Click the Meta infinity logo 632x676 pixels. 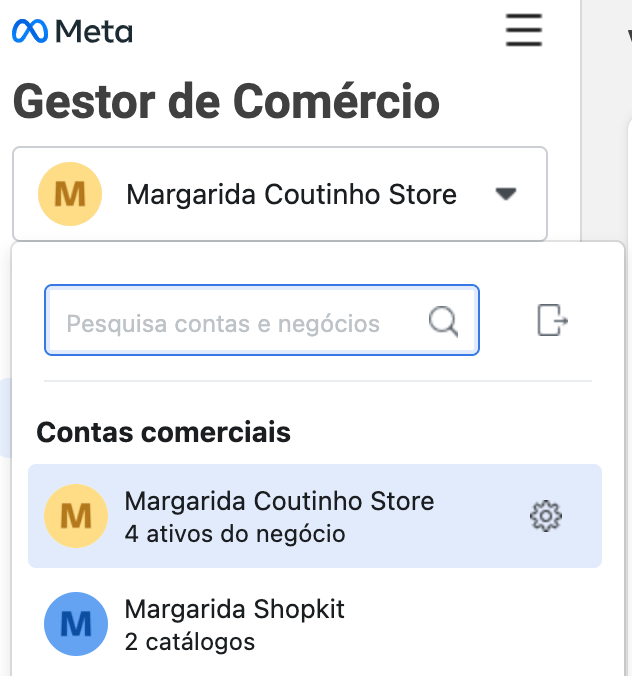click(31, 32)
